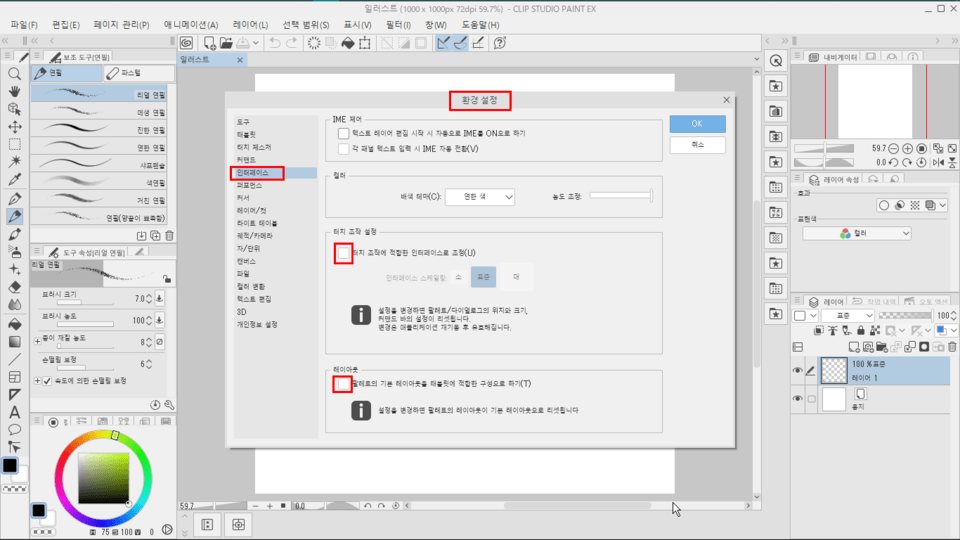The image size is (960, 540).
Task: Open the 편집(E) menu
Action: 66,25
